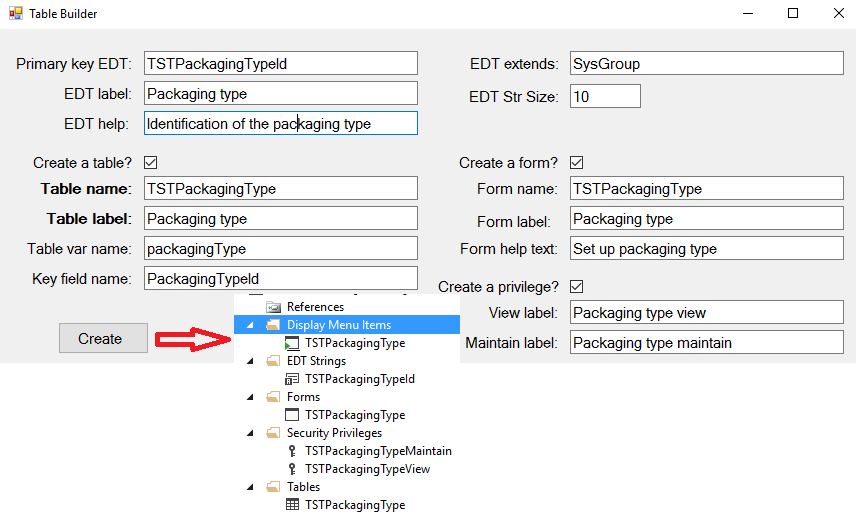Toggle the 'Create a form?' checkbox
This screenshot has width=856, height=522.
[576, 163]
